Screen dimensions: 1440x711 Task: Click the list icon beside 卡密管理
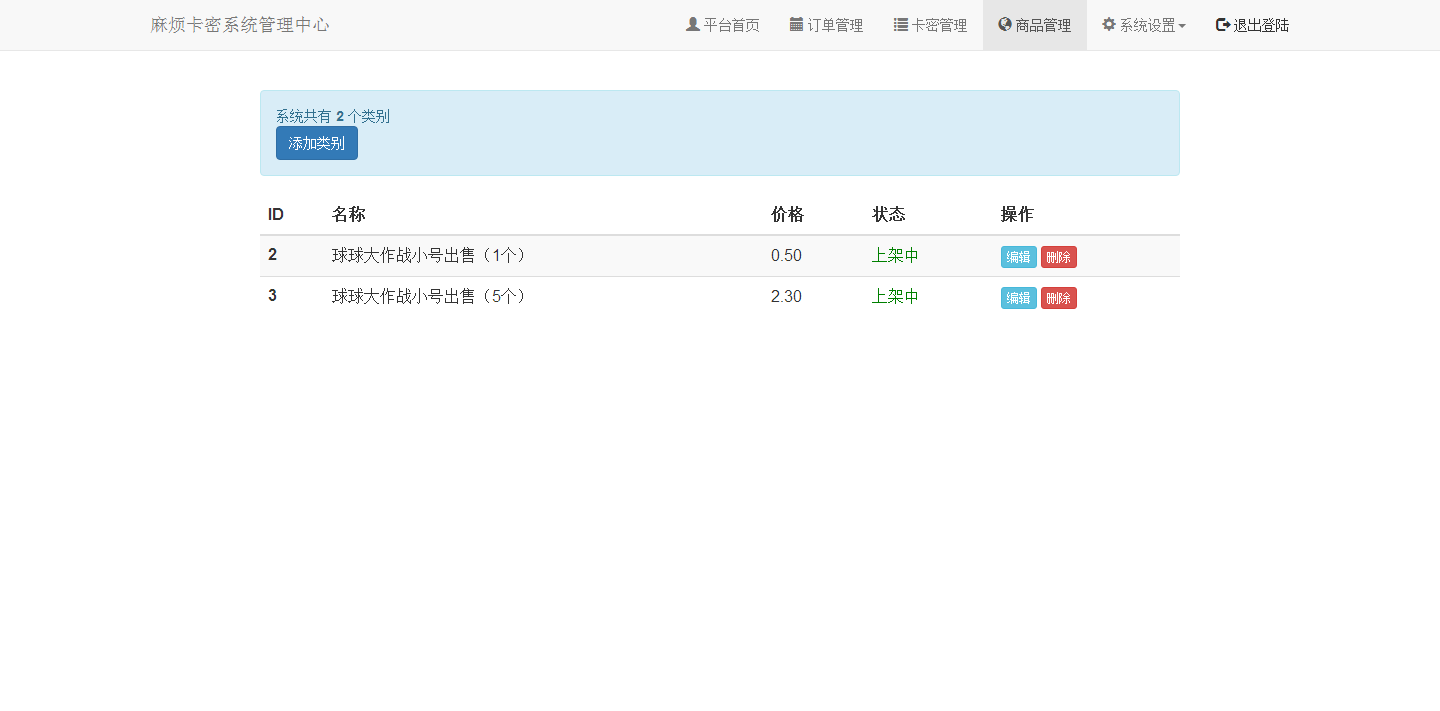point(900,24)
